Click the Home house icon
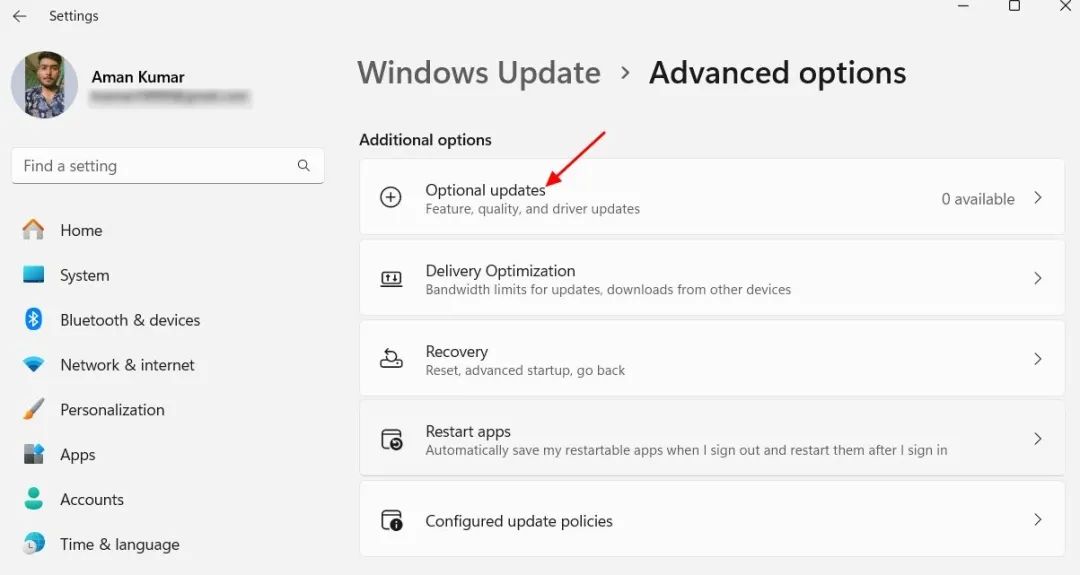 34,230
